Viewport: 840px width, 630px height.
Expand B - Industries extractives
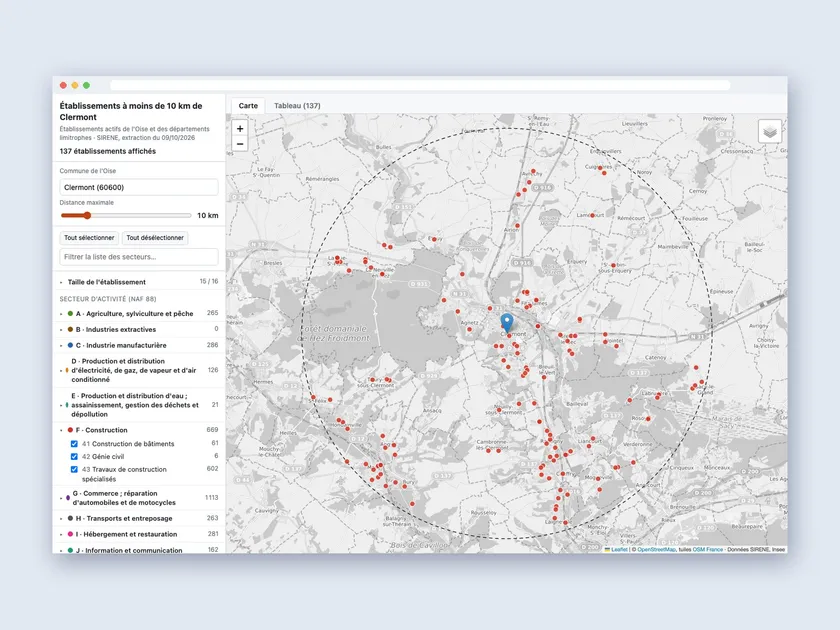[139, 329]
